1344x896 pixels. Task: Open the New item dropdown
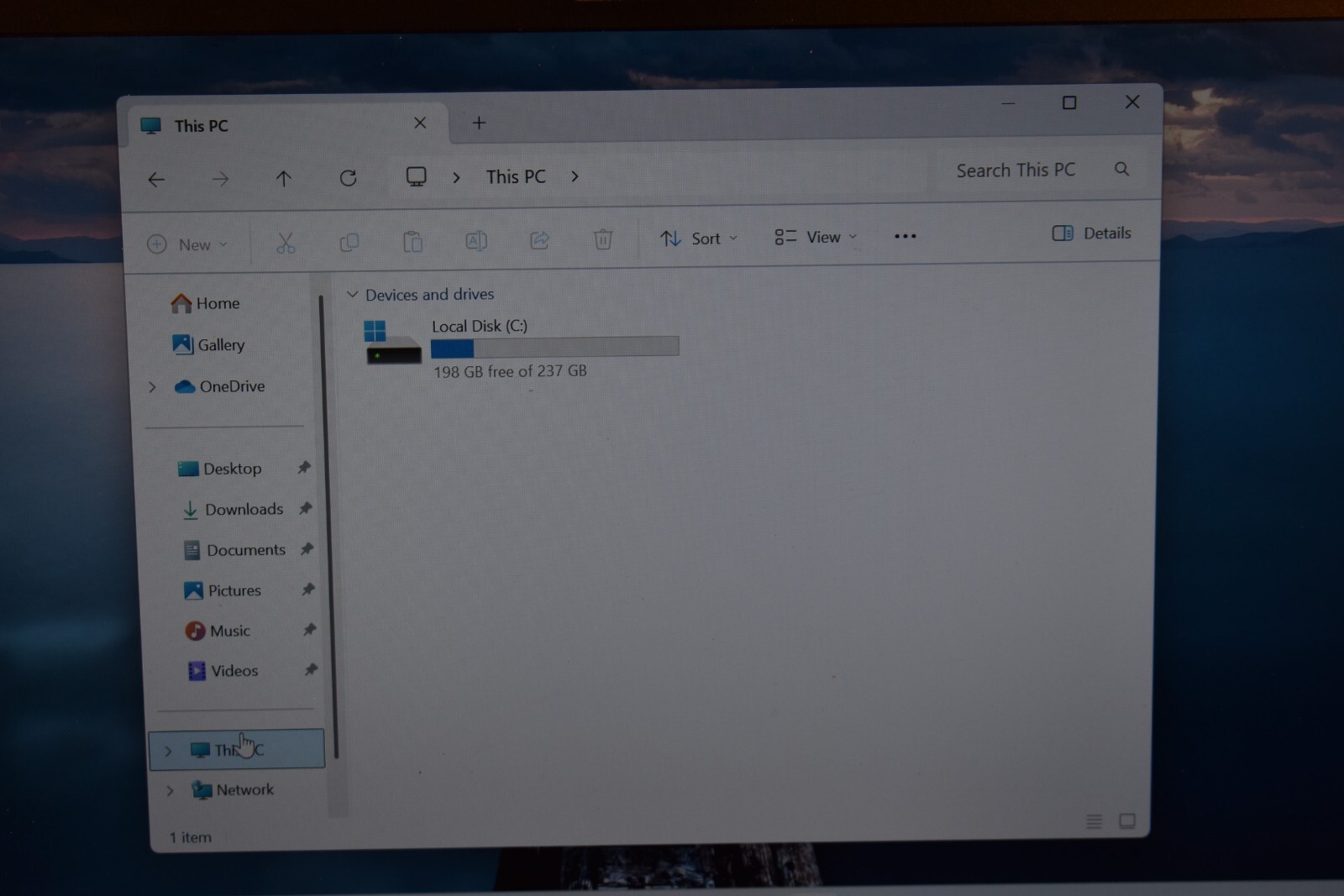[x=187, y=244]
